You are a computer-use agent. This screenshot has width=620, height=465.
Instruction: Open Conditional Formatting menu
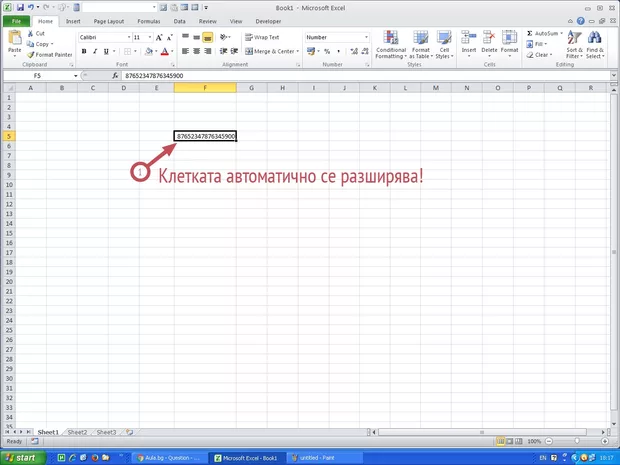coord(391,45)
